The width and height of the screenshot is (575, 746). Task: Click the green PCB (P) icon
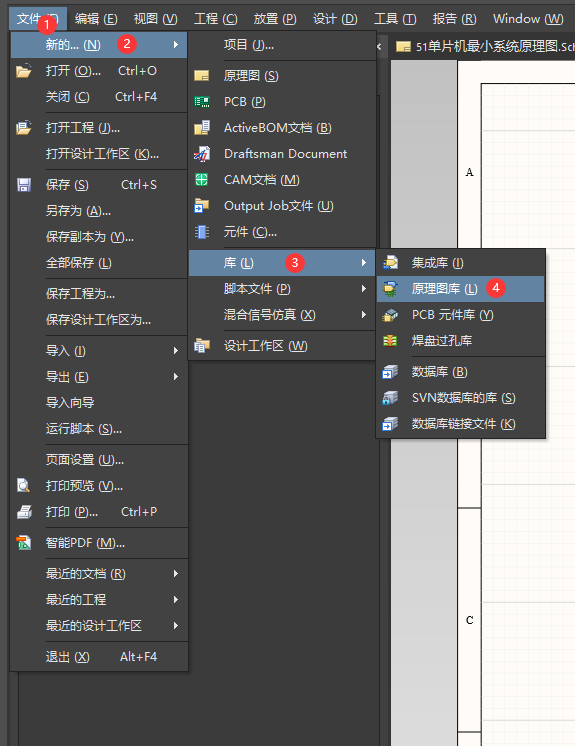pyautogui.click(x=202, y=102)
